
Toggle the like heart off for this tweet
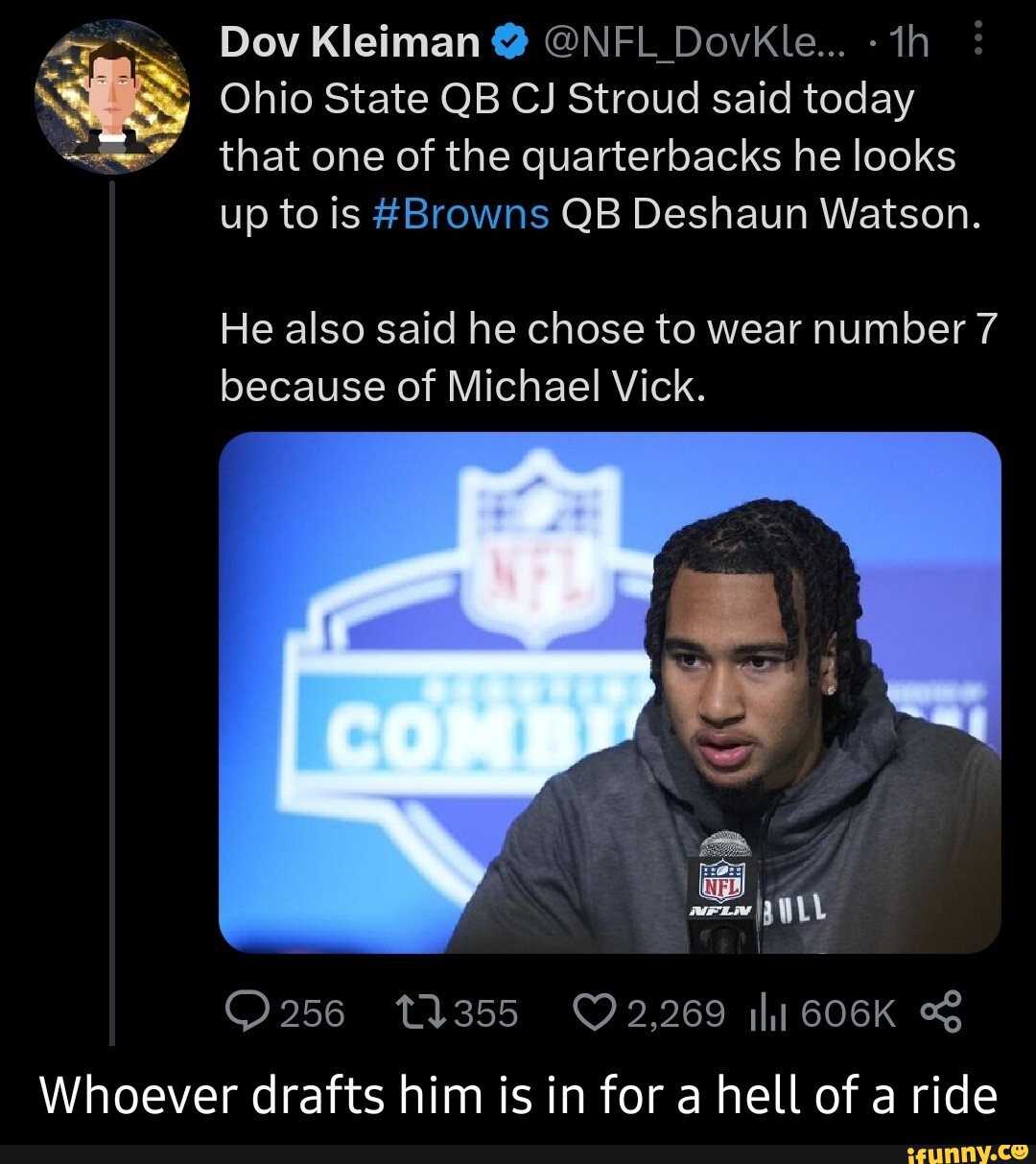[597, 1010]
